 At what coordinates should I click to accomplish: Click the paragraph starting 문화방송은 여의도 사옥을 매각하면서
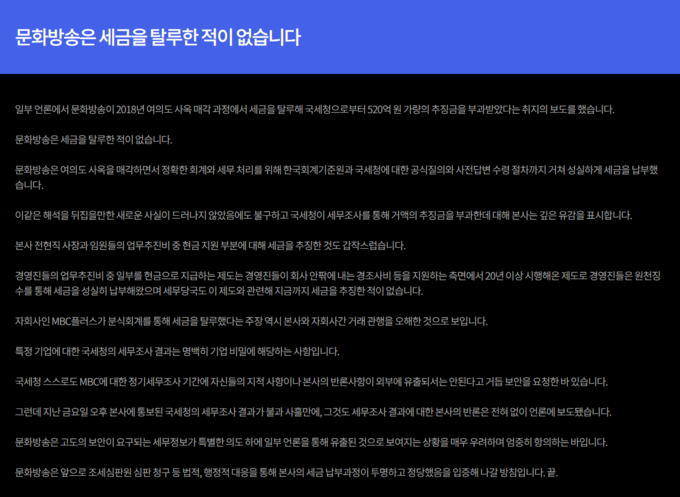tap(337, 178)
